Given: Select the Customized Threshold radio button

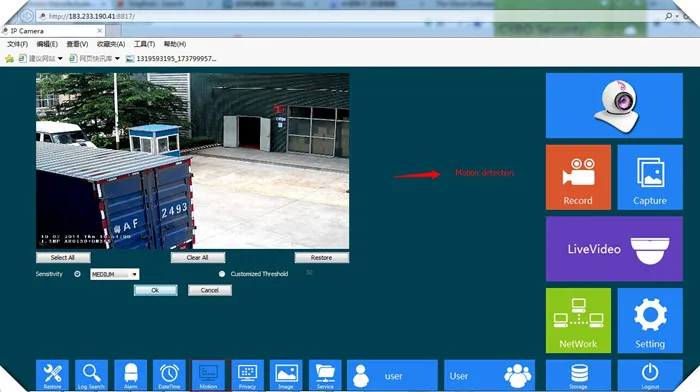Looking at the screenshot, I should click(x=222, y=274).
